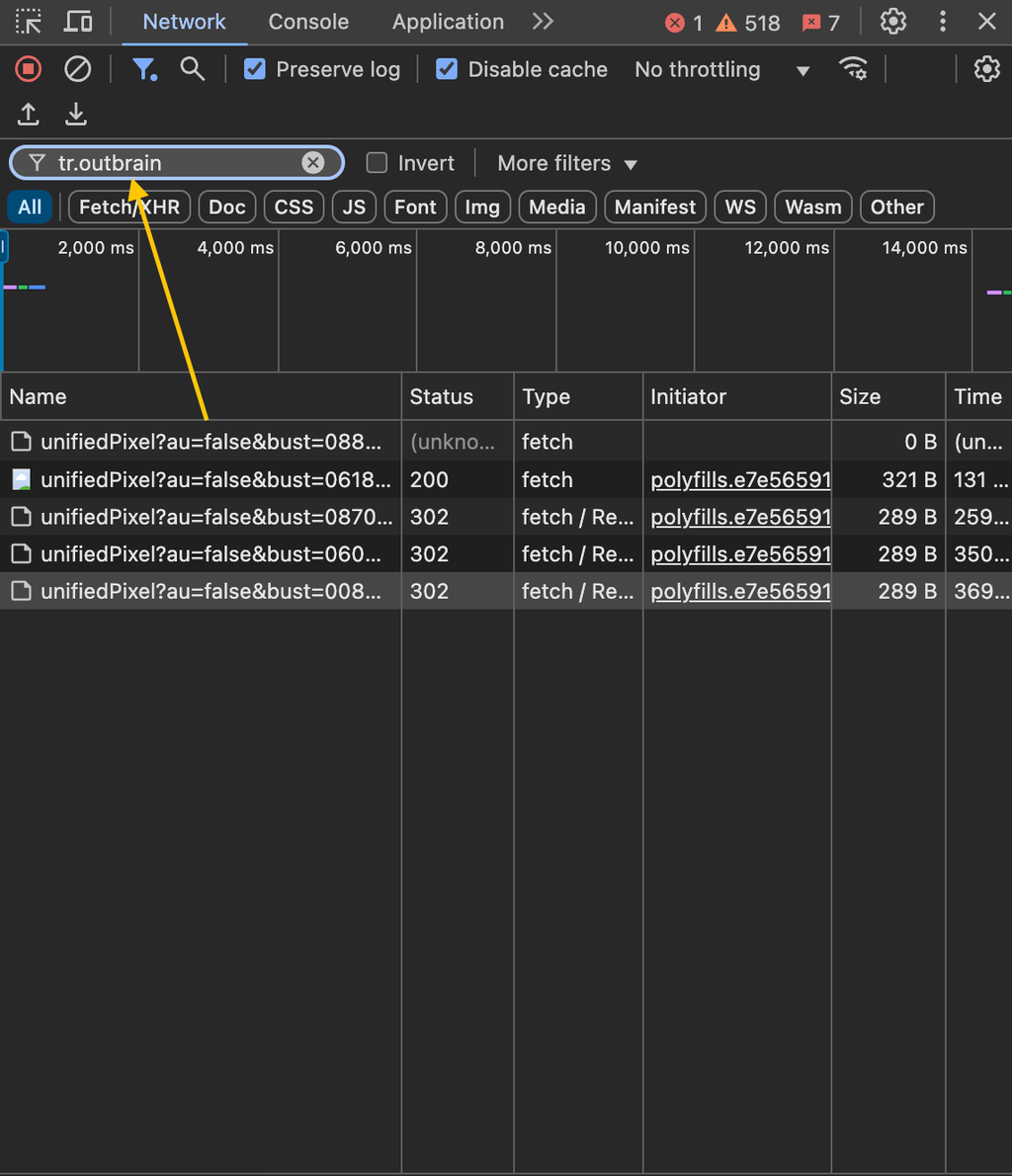The image size is (1012, 1176).
Task: Toggle the filter funnel icon
Action: click(x=144, y=69)
